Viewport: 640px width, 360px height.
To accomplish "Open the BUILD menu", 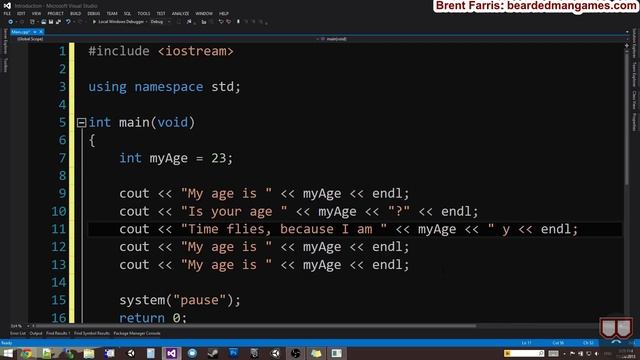I will (x=76, y=13).
